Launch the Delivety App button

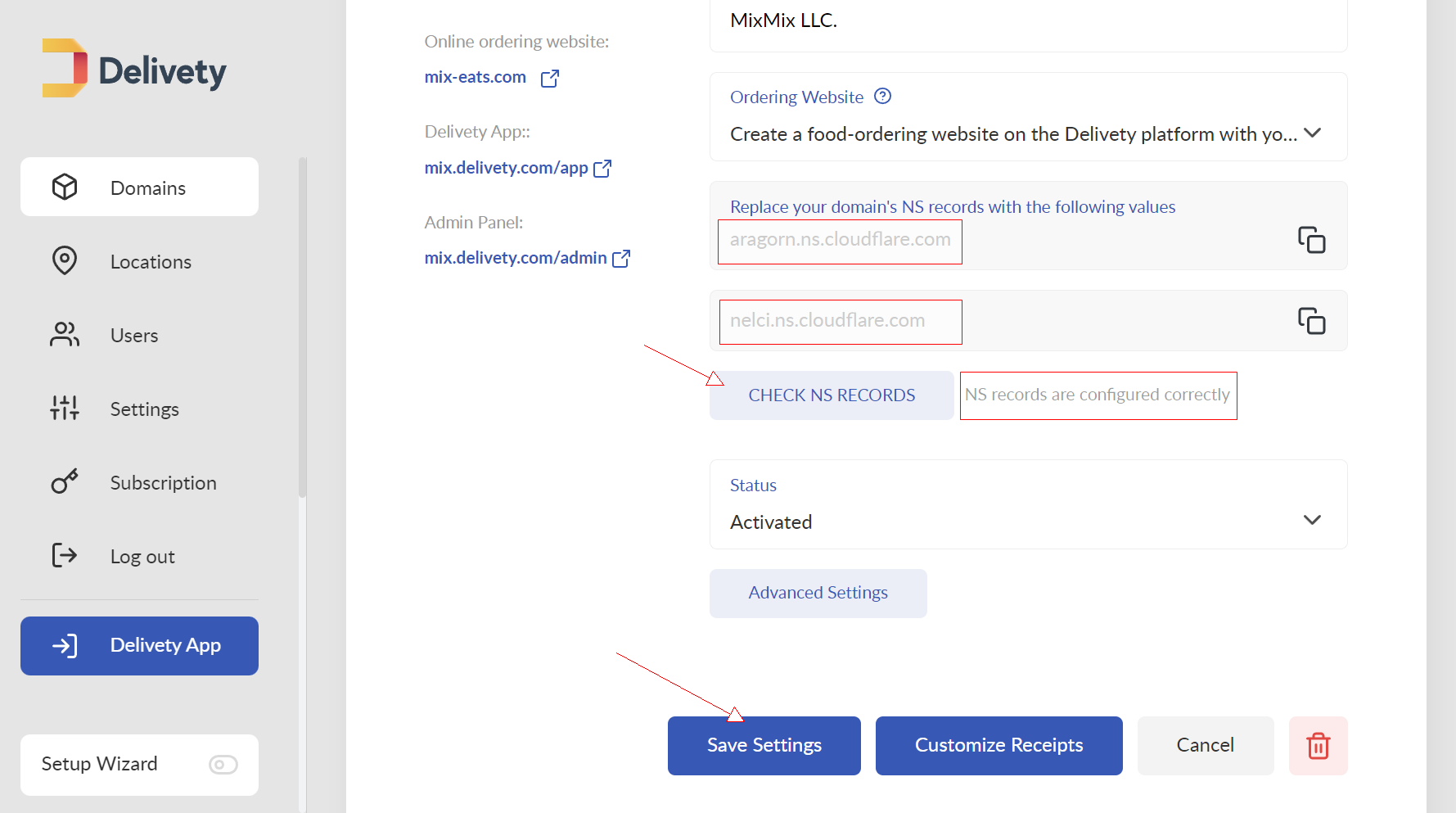pos(139,646)
